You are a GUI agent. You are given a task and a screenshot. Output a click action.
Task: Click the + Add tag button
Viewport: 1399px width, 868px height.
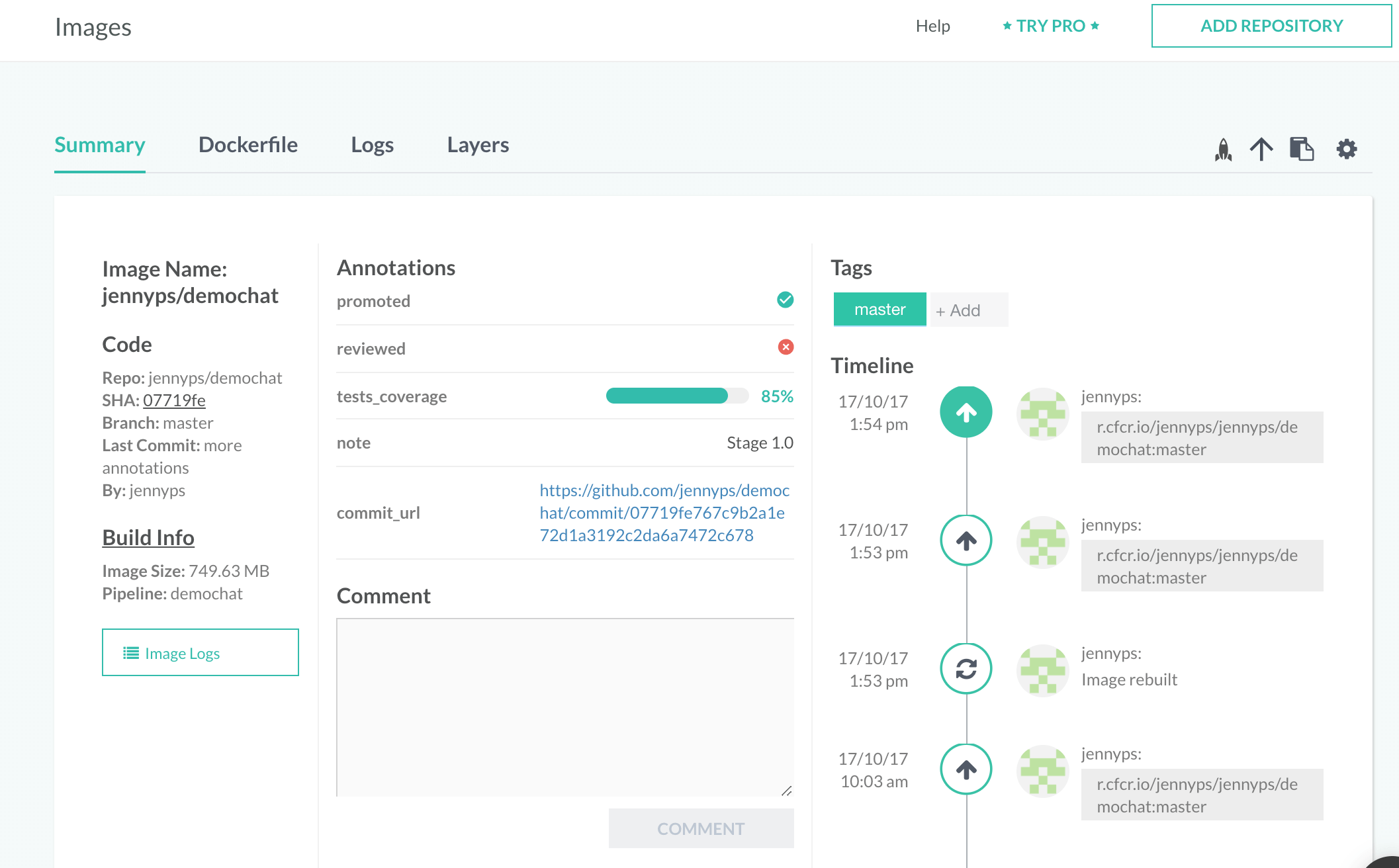pos(968,310)
